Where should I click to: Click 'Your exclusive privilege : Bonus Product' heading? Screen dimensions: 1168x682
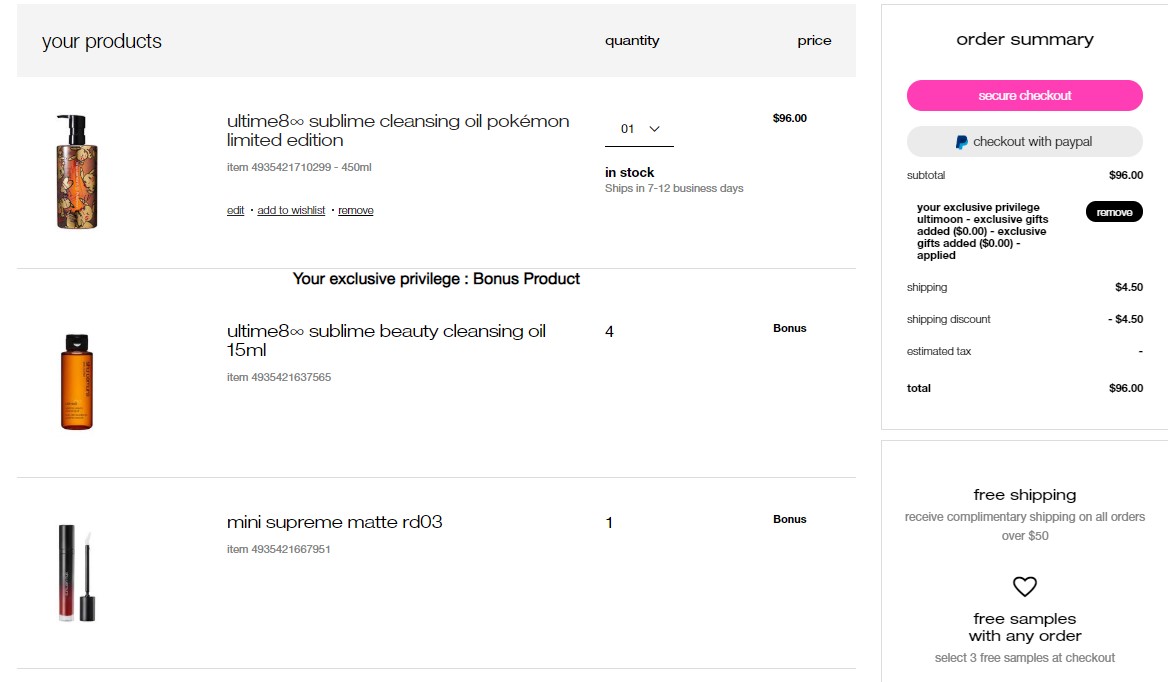[436, 278]
